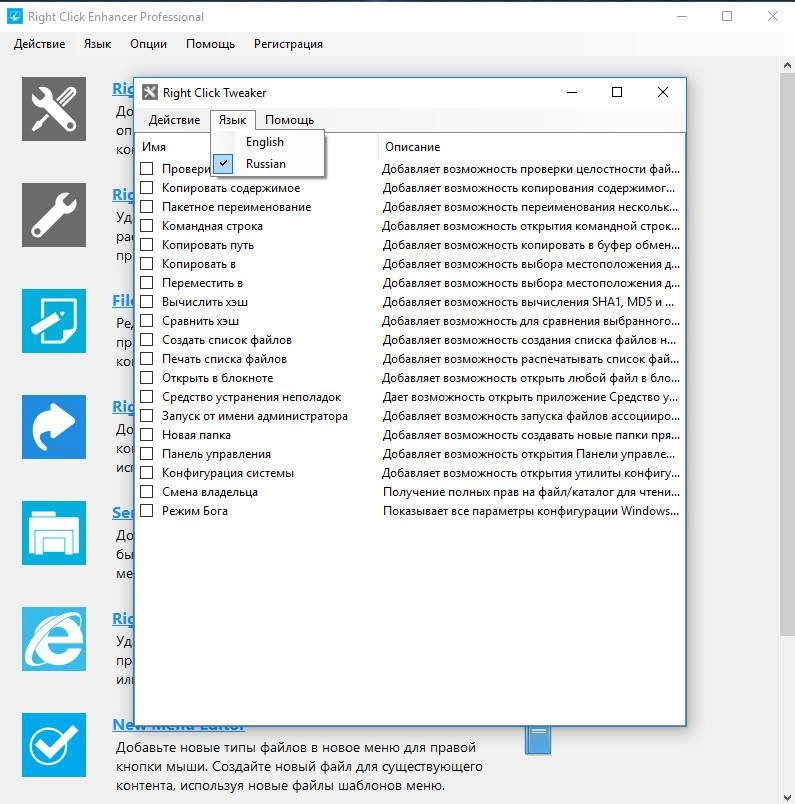The height and width of the screenshot is (804, 795).
Task: Click the blue curved-arrow shortcut icon
Action: point(54,427)
